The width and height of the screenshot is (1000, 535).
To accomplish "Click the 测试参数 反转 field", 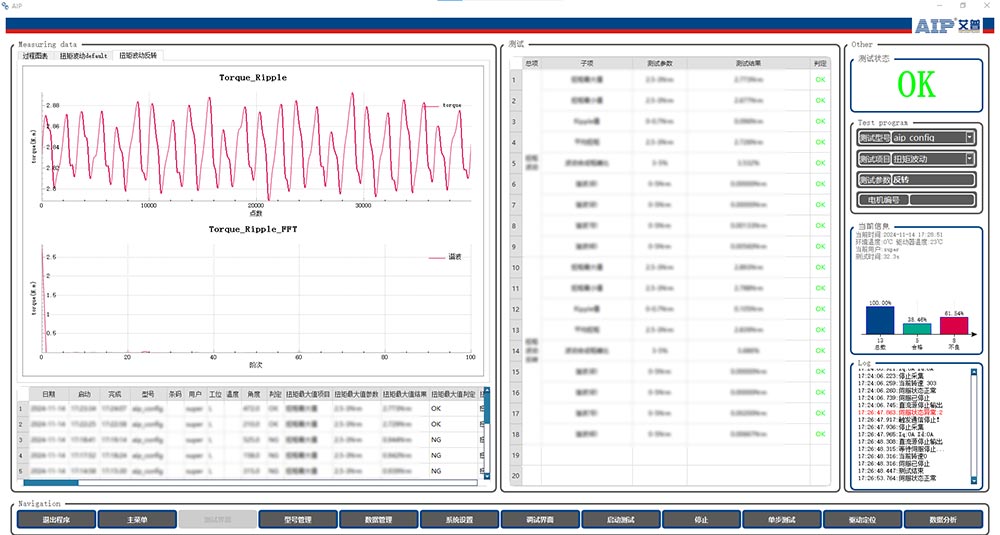I will pos(932,180).
